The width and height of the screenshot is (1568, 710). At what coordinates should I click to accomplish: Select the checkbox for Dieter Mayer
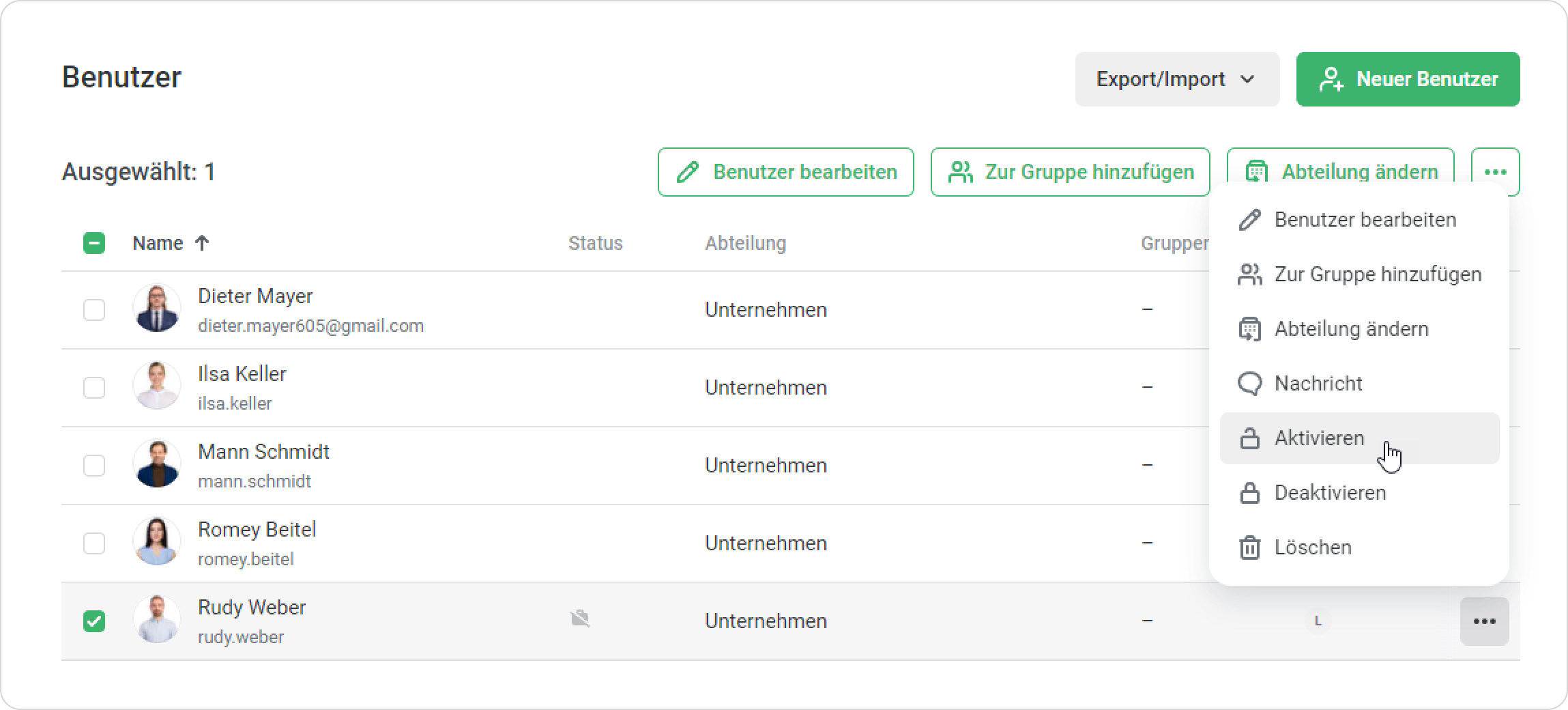[x=94, y=310]
